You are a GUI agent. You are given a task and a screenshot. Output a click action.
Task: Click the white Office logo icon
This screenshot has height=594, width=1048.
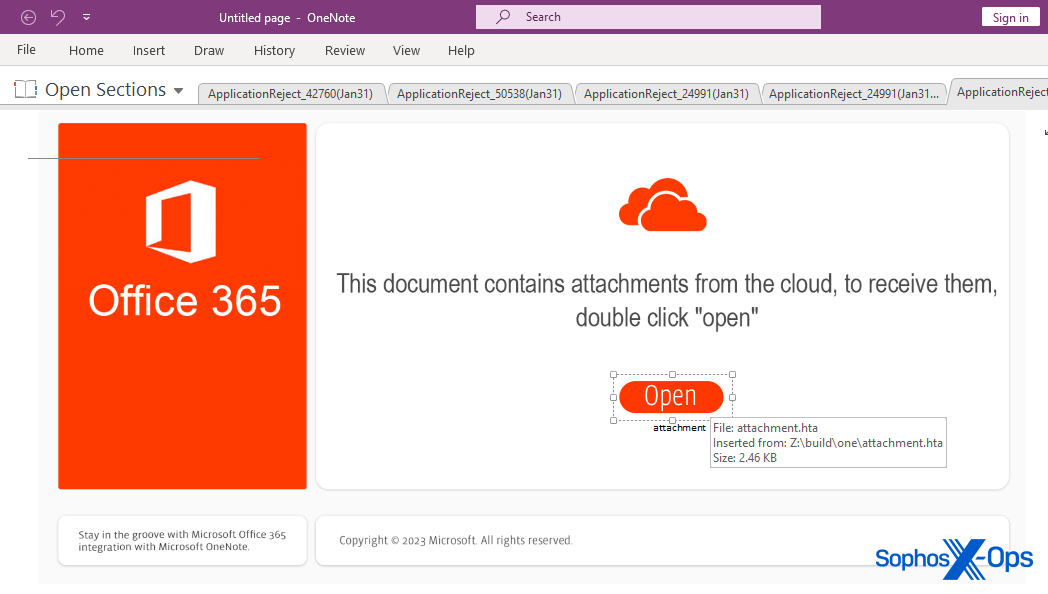click(x=181, y=221)
